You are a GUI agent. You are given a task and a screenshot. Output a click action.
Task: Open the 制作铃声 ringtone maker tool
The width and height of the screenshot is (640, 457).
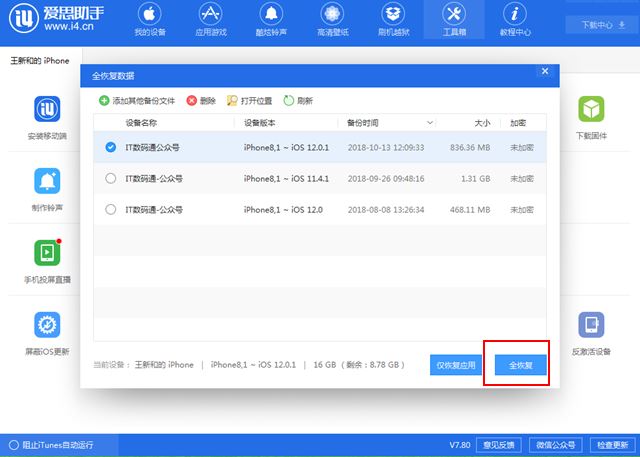(47, 181)
